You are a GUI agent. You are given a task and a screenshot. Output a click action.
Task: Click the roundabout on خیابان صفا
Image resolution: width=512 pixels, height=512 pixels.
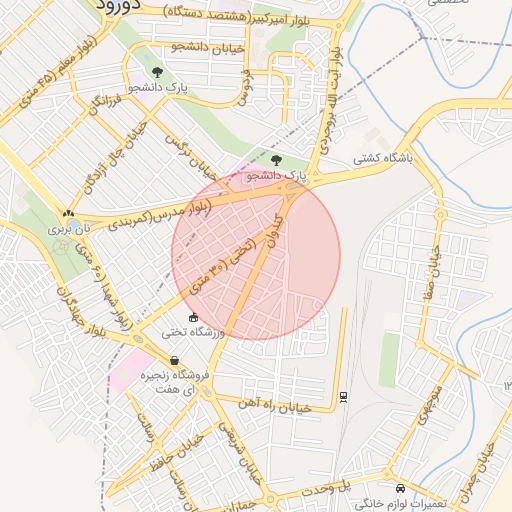(x=441, y=215)
